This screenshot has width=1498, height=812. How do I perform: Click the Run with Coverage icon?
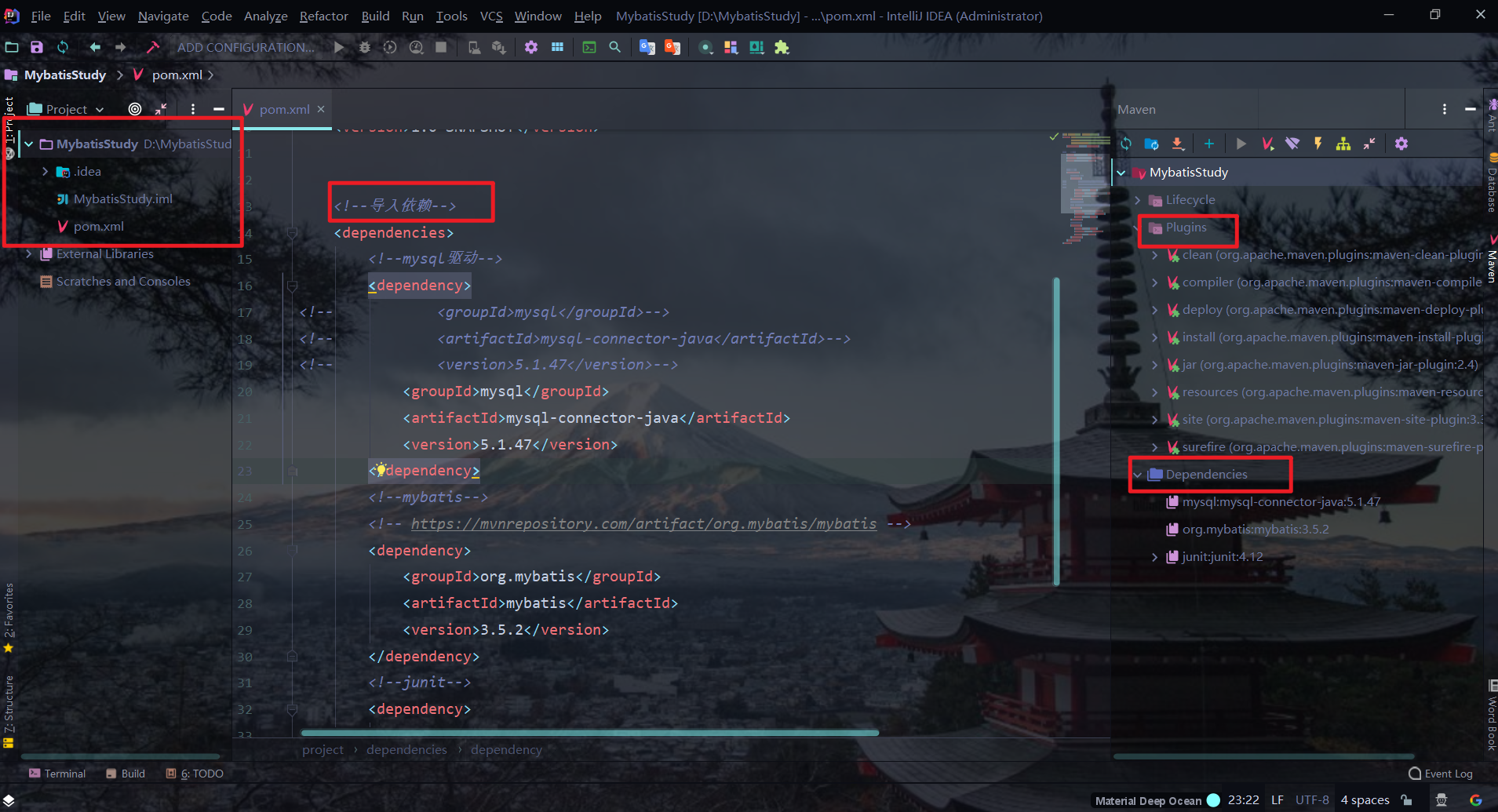pos(390,47)
